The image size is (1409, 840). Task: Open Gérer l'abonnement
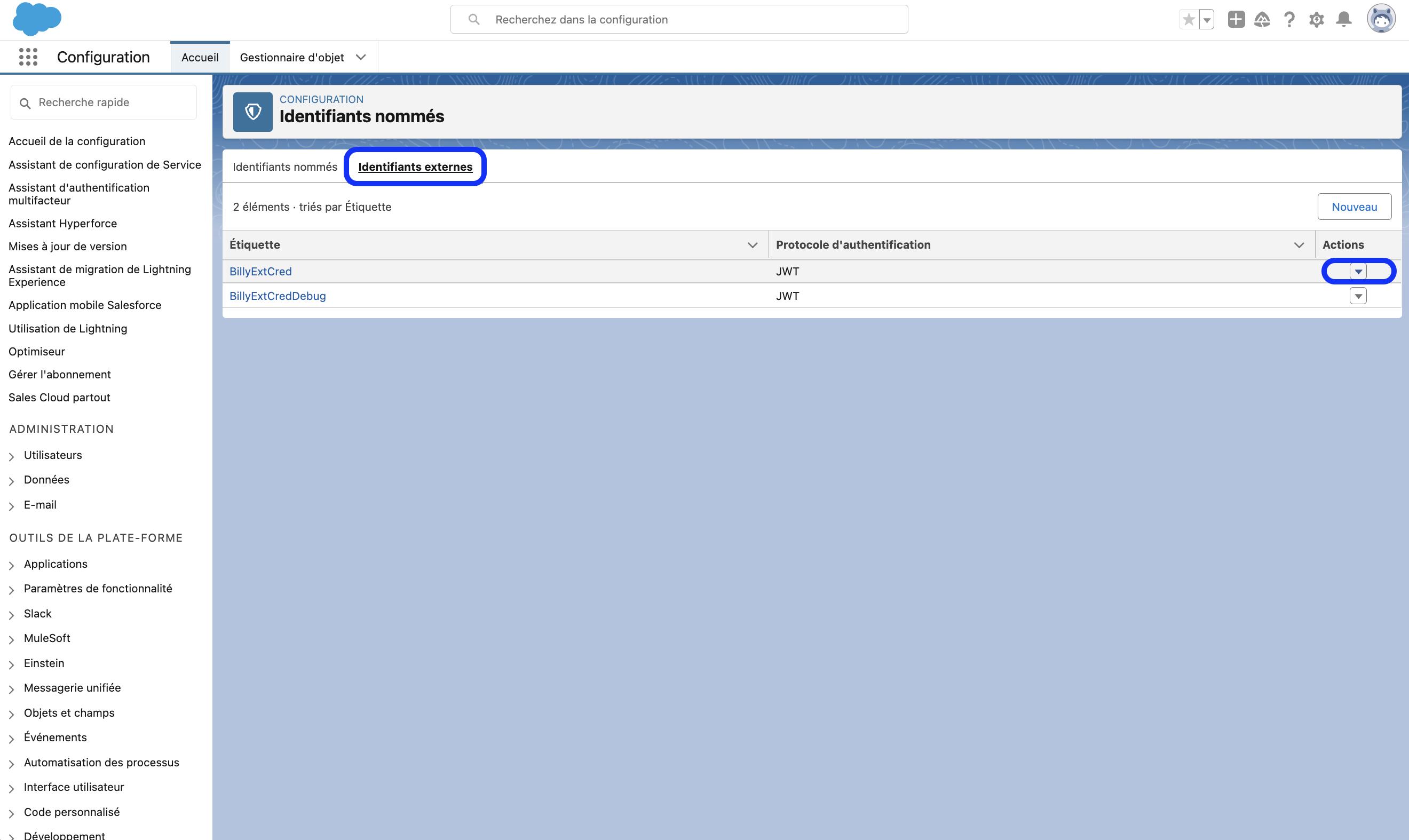pyautogui.click(x=59, y=375)
